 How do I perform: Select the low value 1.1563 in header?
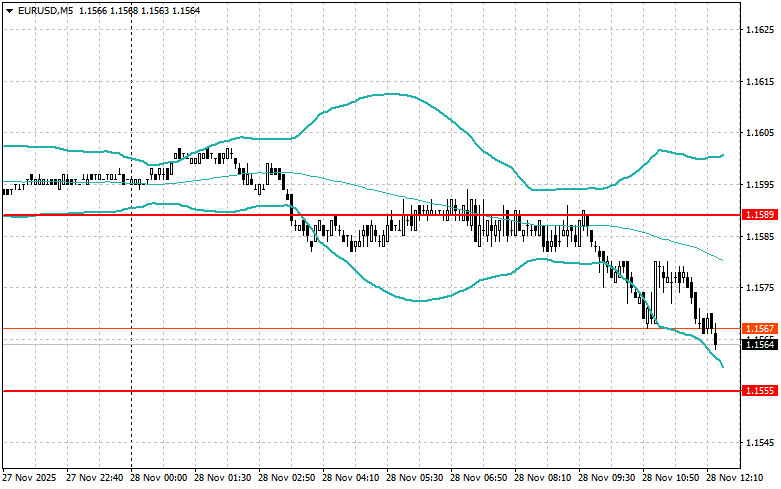click(x=155, y=10)
